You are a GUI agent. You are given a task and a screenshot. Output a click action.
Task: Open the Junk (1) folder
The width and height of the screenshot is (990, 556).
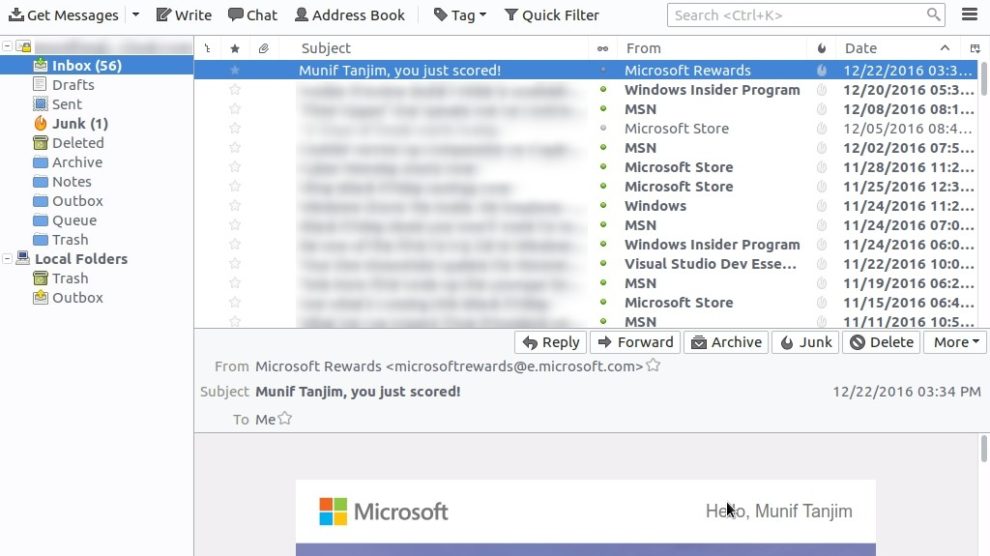[x=80, y=124]
